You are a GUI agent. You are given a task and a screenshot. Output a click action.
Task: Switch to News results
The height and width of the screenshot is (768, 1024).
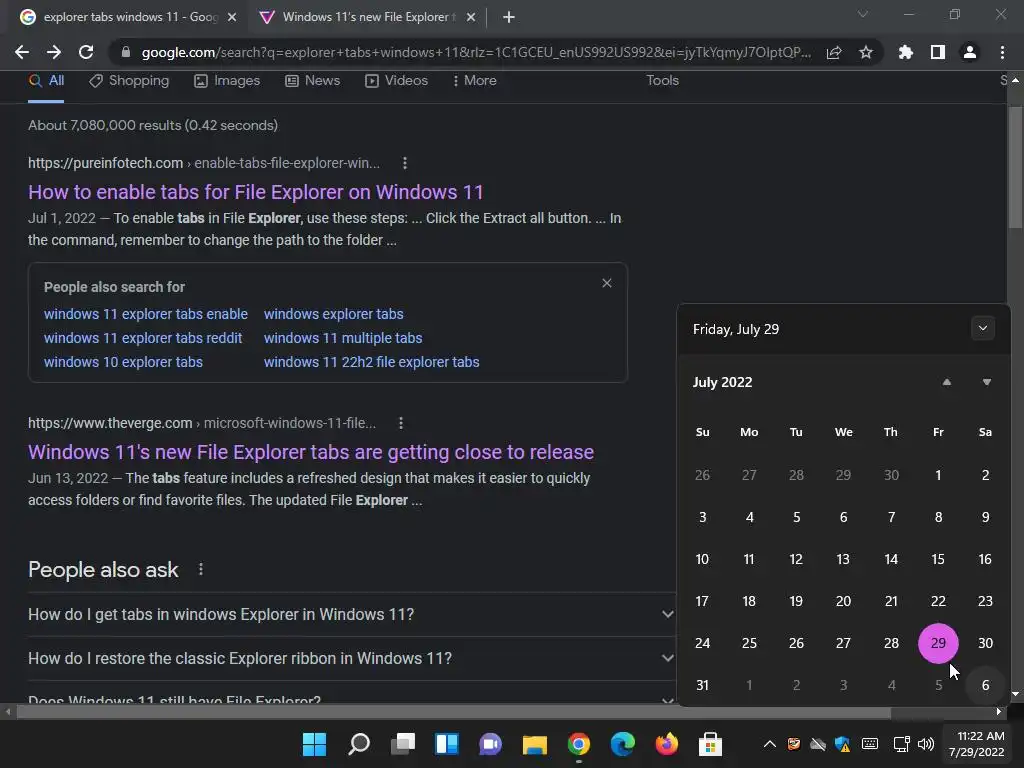313,81
